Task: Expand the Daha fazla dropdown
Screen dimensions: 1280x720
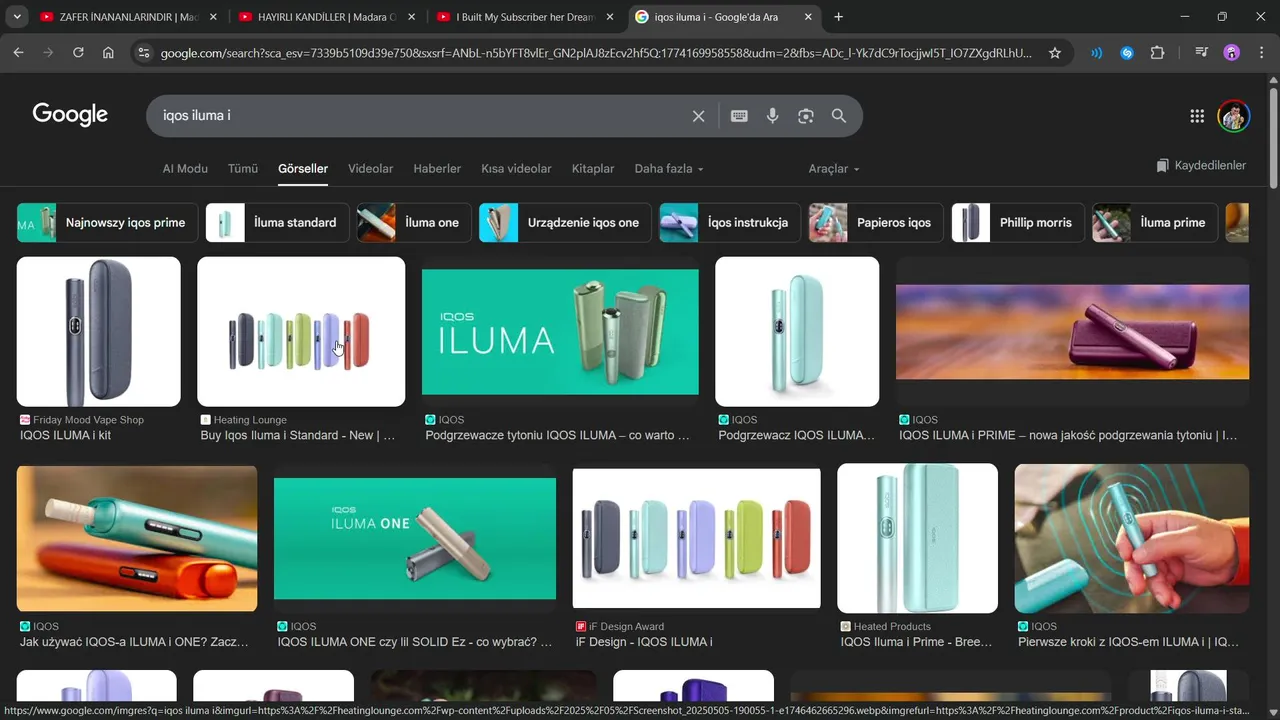Action: click(x=669, y=169)
